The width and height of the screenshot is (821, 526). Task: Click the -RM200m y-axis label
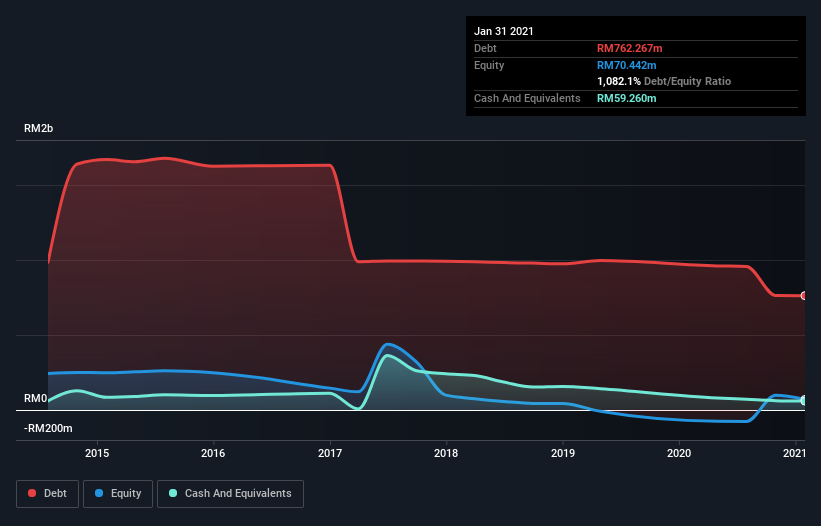click(x=48, y=428)
